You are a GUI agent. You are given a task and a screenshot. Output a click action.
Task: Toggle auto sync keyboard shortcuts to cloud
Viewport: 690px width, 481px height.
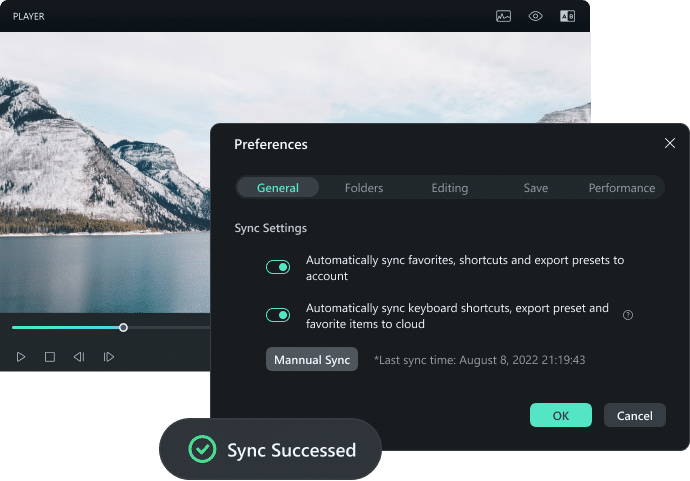point(278,315)
